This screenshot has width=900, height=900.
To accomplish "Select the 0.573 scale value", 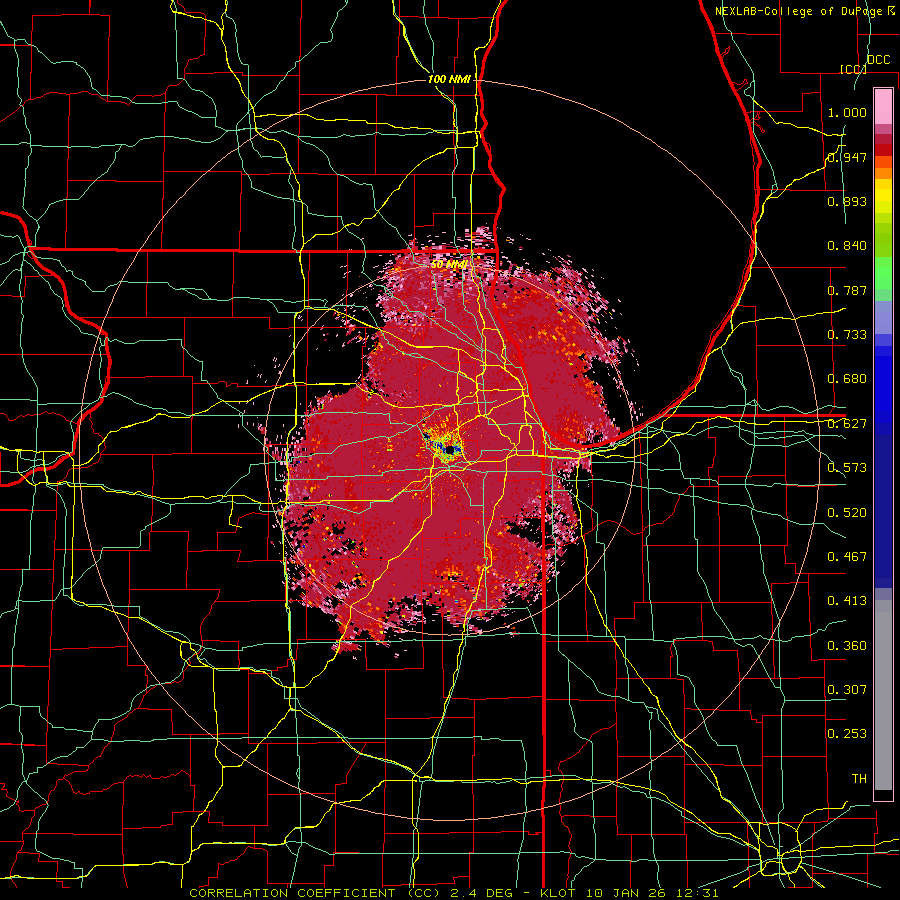I will click(847, 468).
